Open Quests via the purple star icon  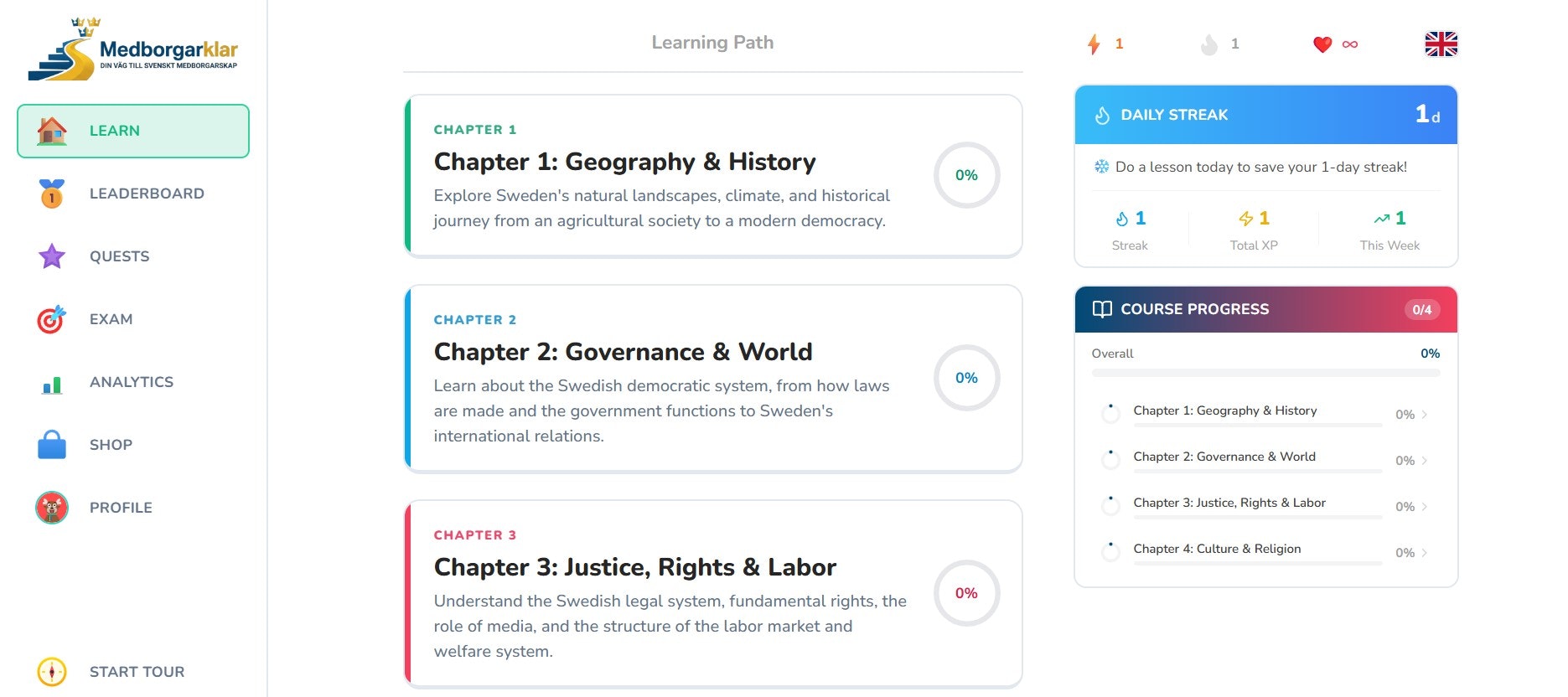pos(52,256)
